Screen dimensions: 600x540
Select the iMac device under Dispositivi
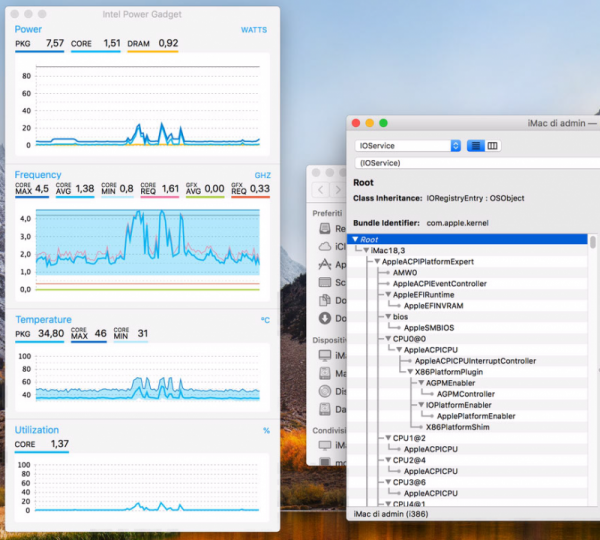pyautogui.click(x=332, y=356)
